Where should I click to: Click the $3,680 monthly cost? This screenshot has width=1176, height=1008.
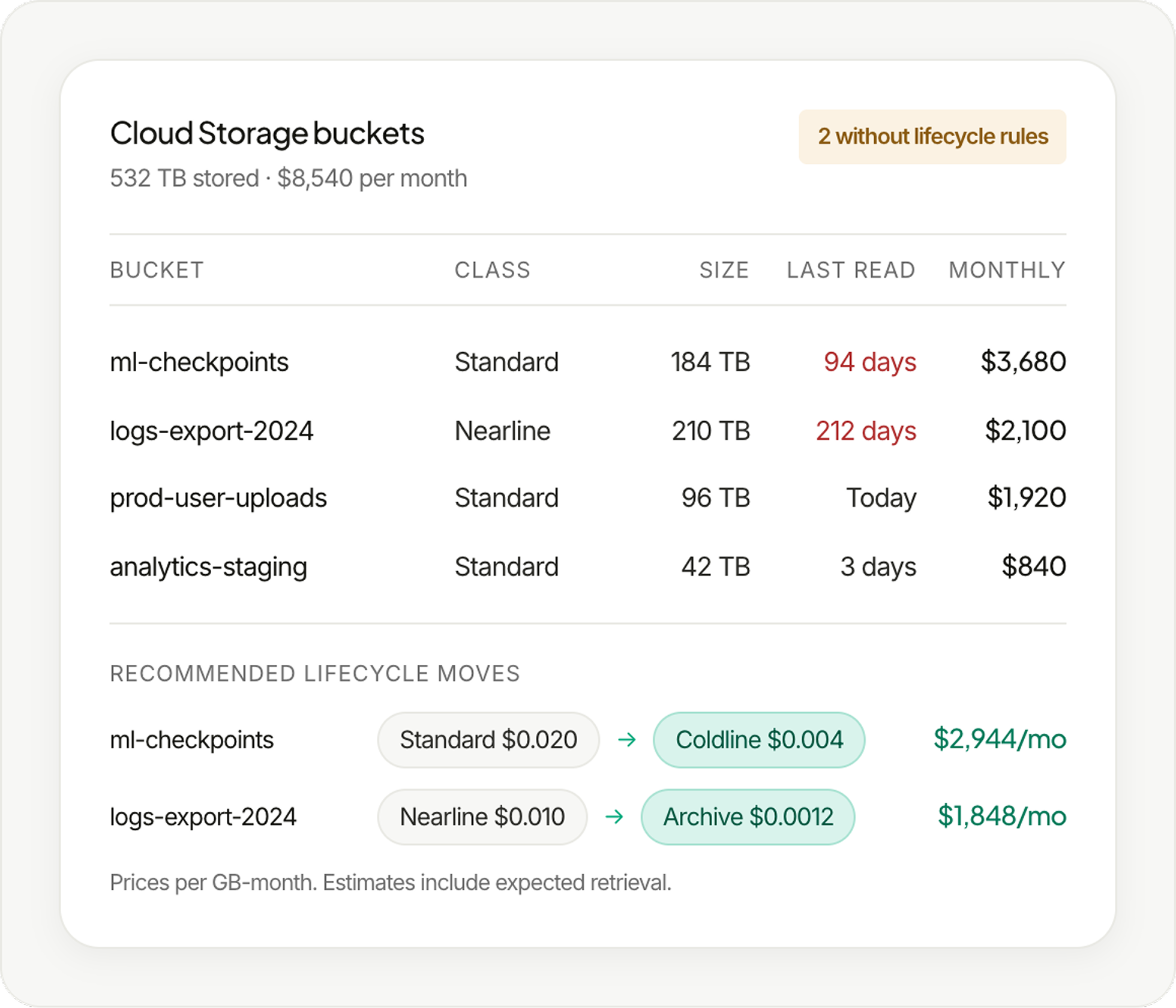[1024, 362]
